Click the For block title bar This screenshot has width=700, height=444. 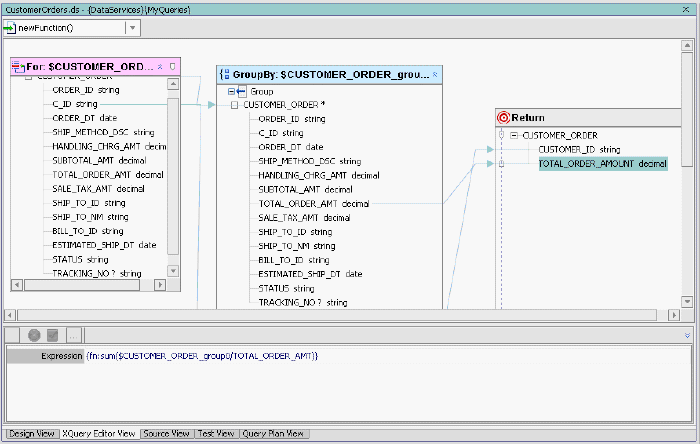point(96,67)
